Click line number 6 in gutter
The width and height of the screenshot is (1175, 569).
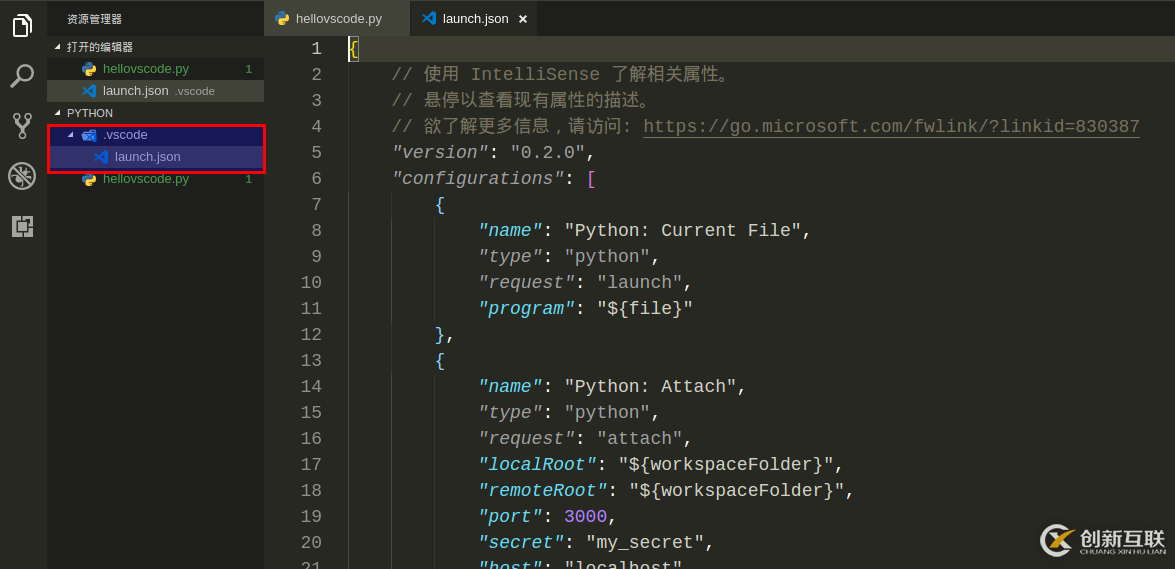[x=316, y=178]
